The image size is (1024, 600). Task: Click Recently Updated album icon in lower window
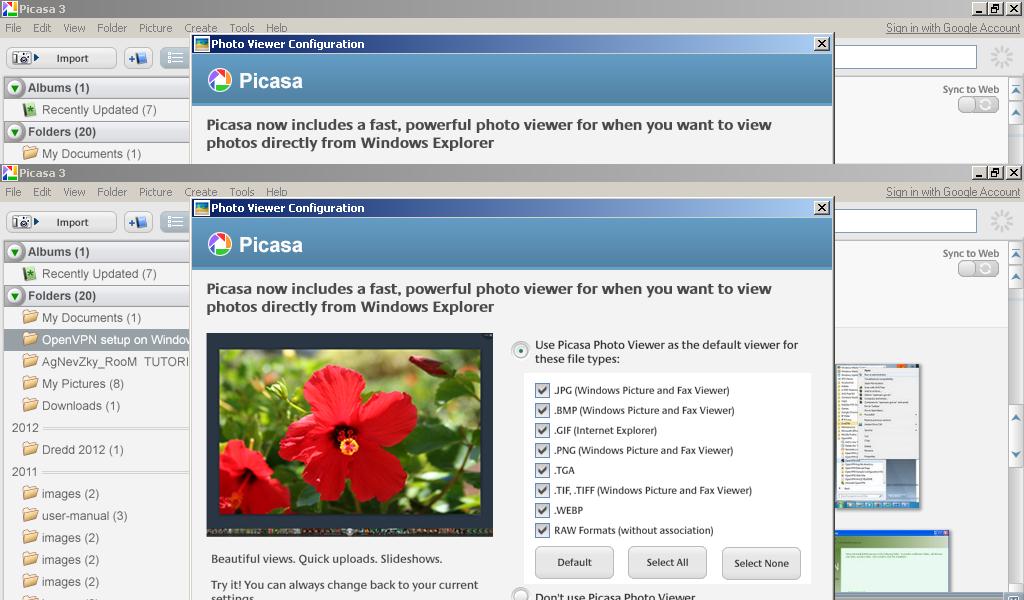click(29, 274)
